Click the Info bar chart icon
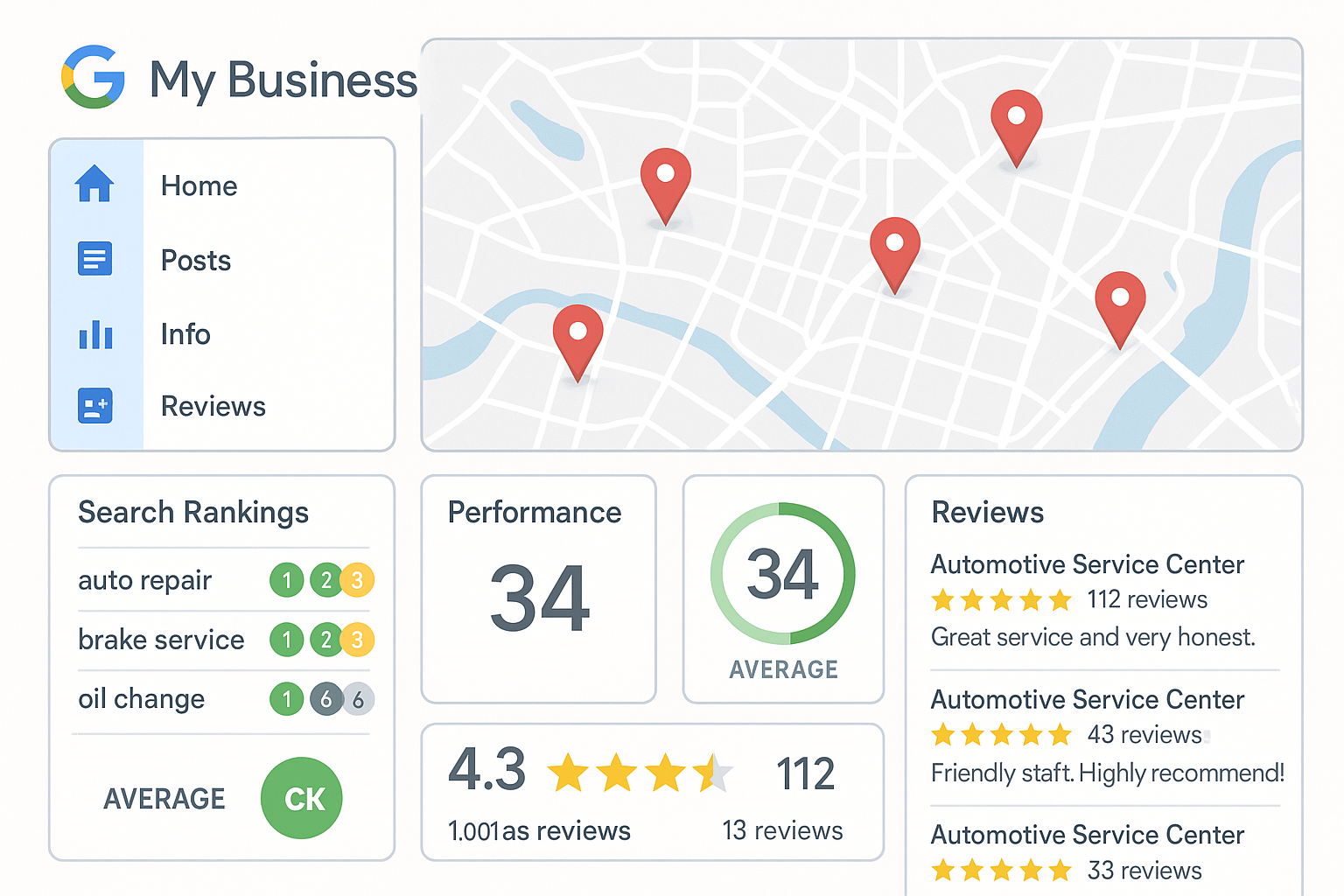Viewport: 1344px width, 896px height. click(95, 334)
